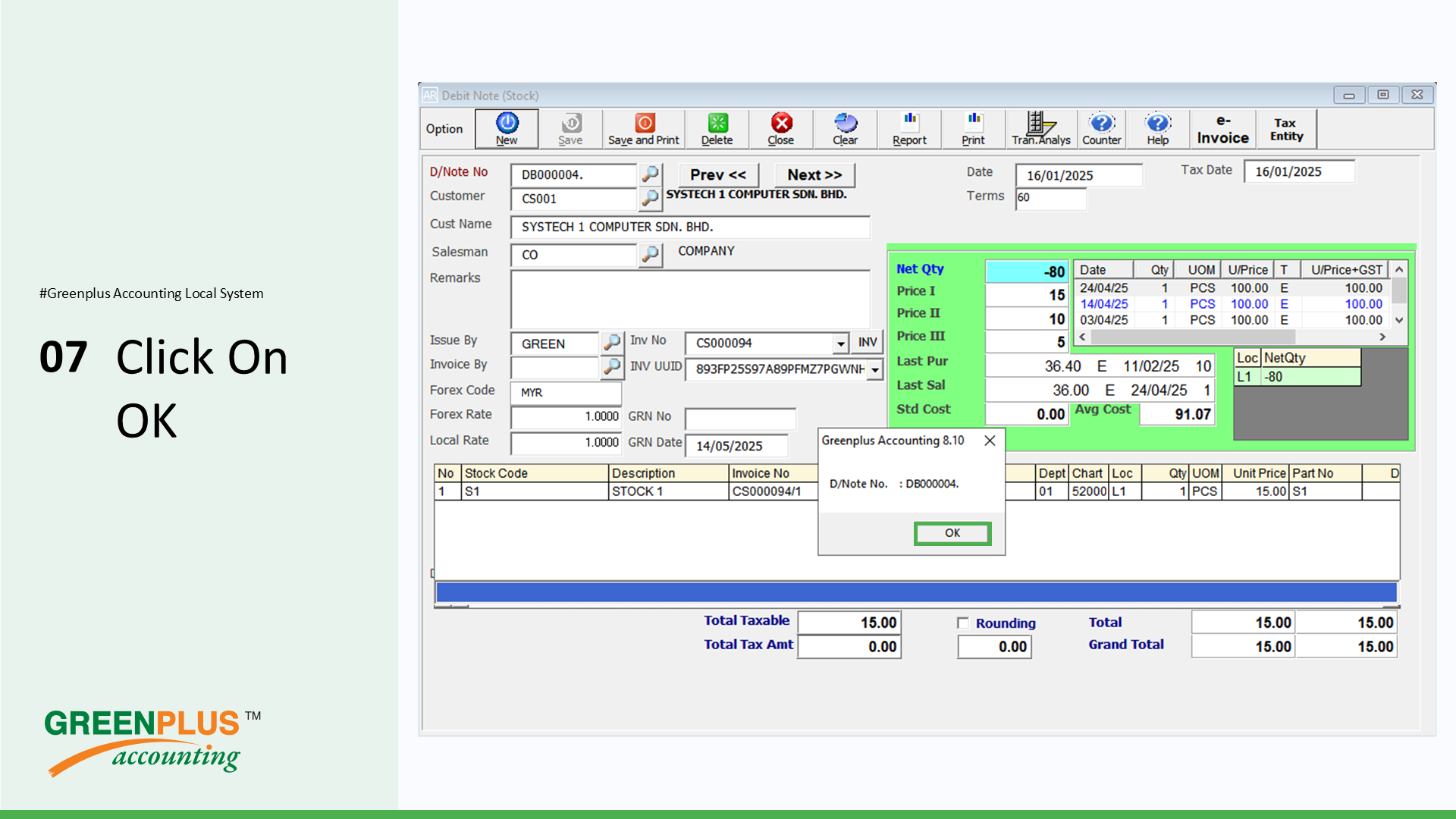Select the 14/04/25 price history row
The height and width of the screenshot is (819, 1456).
(x=1233, y=304)
